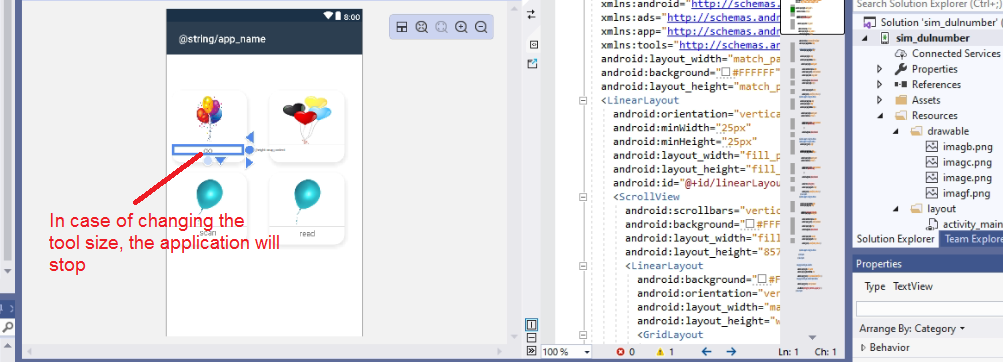
Task: Collapse the sim_dulnumber project node
Action: coord(865,38)
